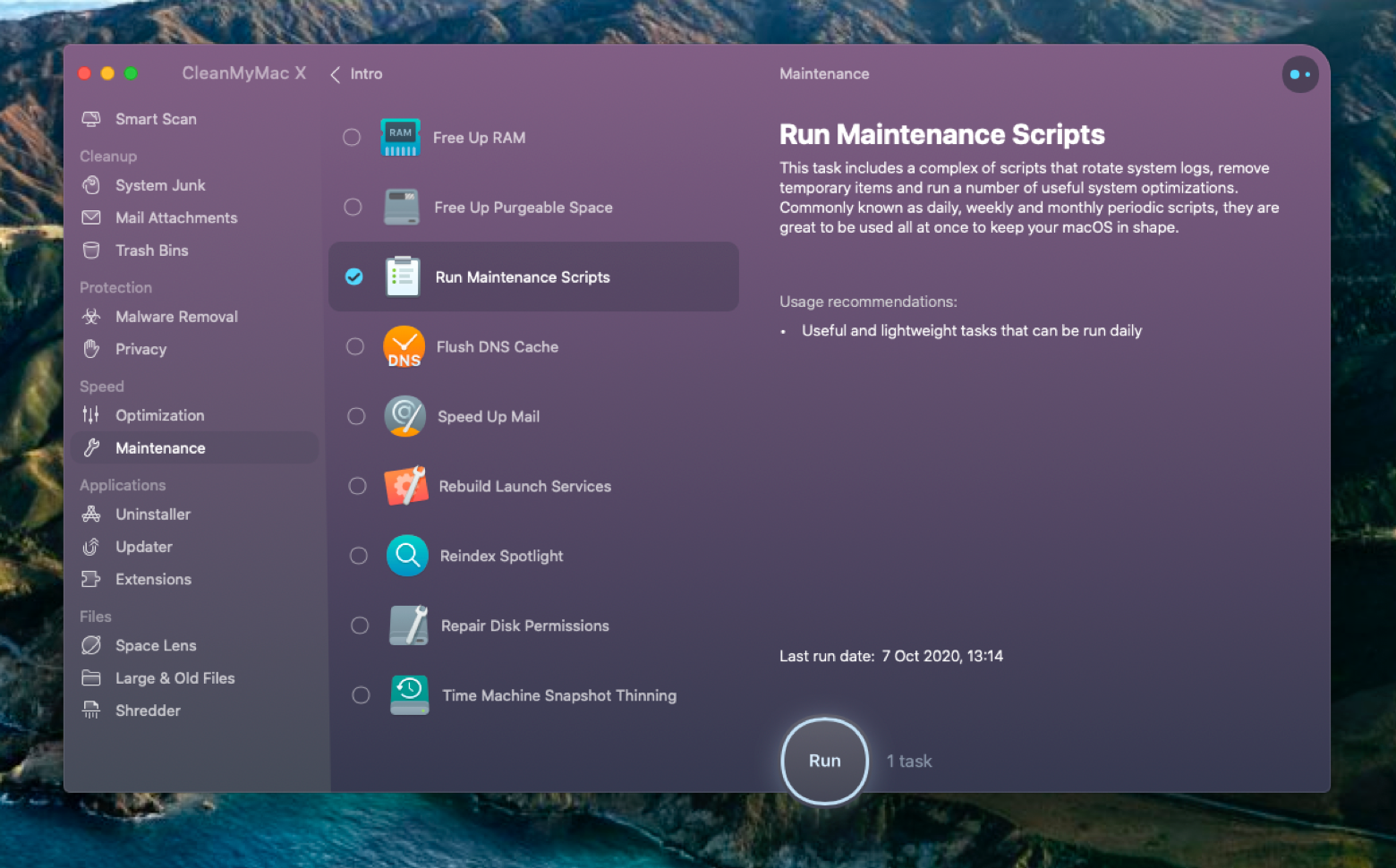Screen dimensions: 1396x868
Task: Click the Uninstaller sidebar icon
Action: (x=90, y=515)
